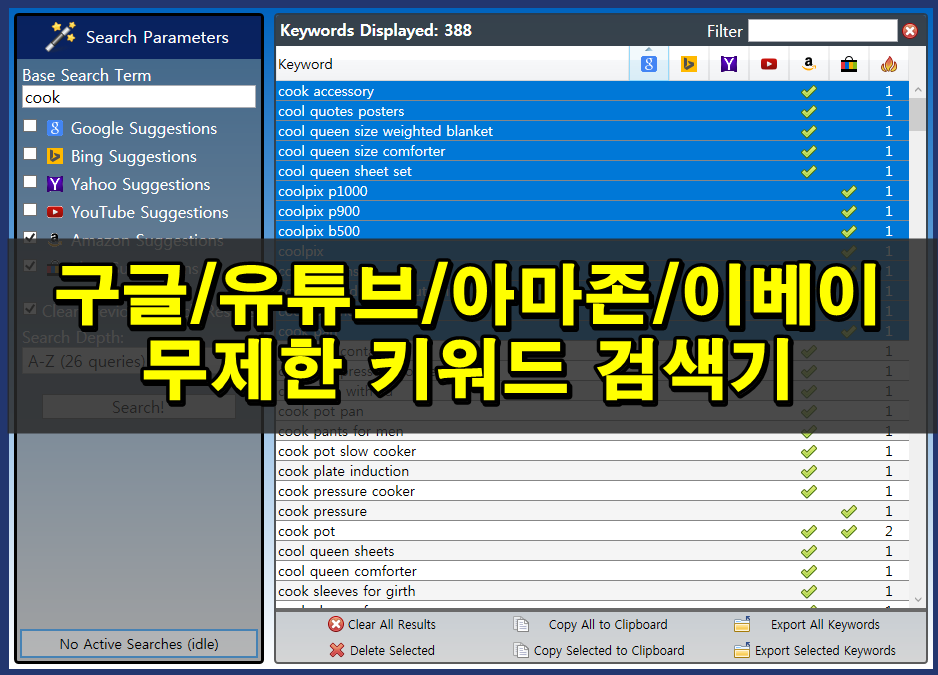Select row 'cool queen sheet set'

click(x=592, y=171)
